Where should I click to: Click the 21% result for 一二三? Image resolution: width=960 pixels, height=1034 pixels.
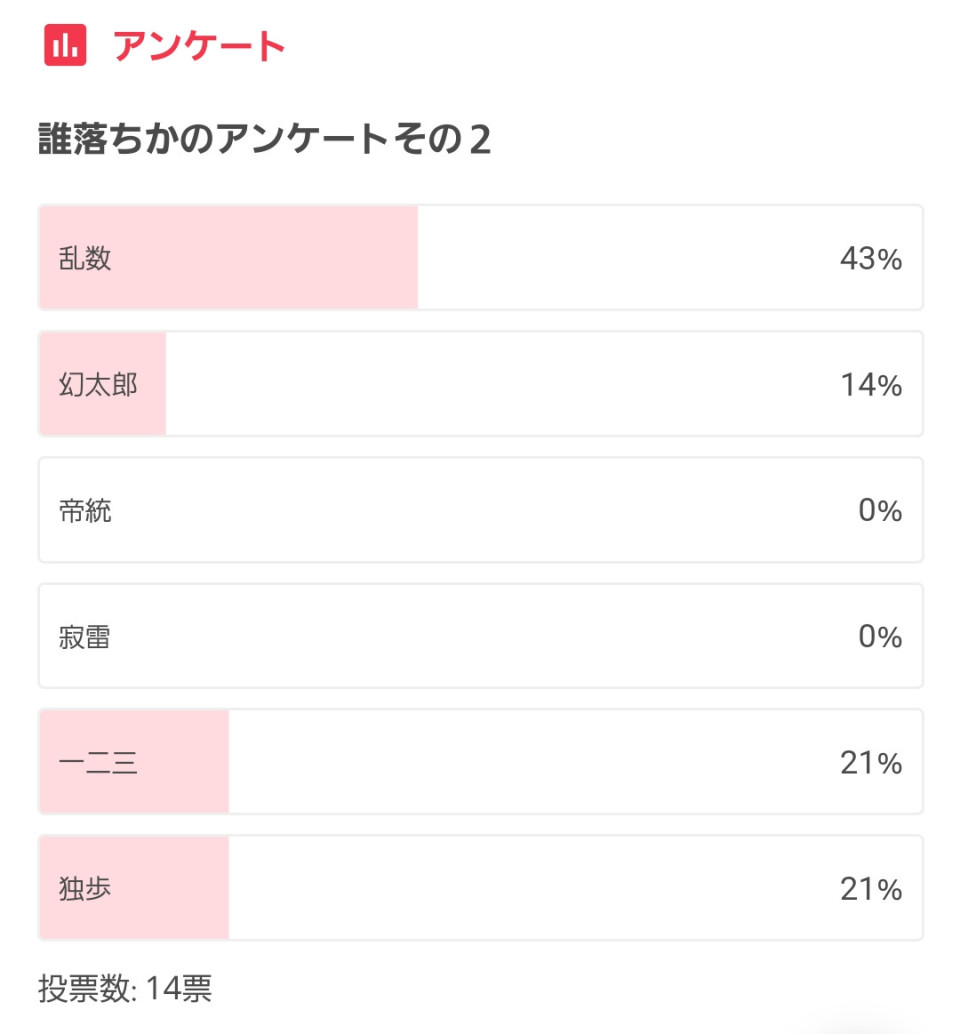[x=870, y=762]
